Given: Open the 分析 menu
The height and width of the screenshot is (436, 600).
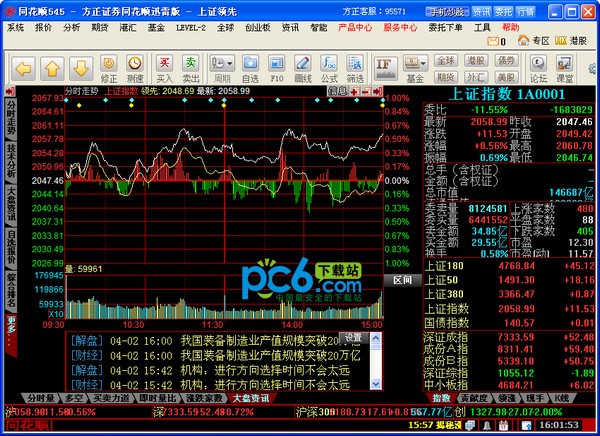Looking at the screenshot, I should [x=72, y=28].
